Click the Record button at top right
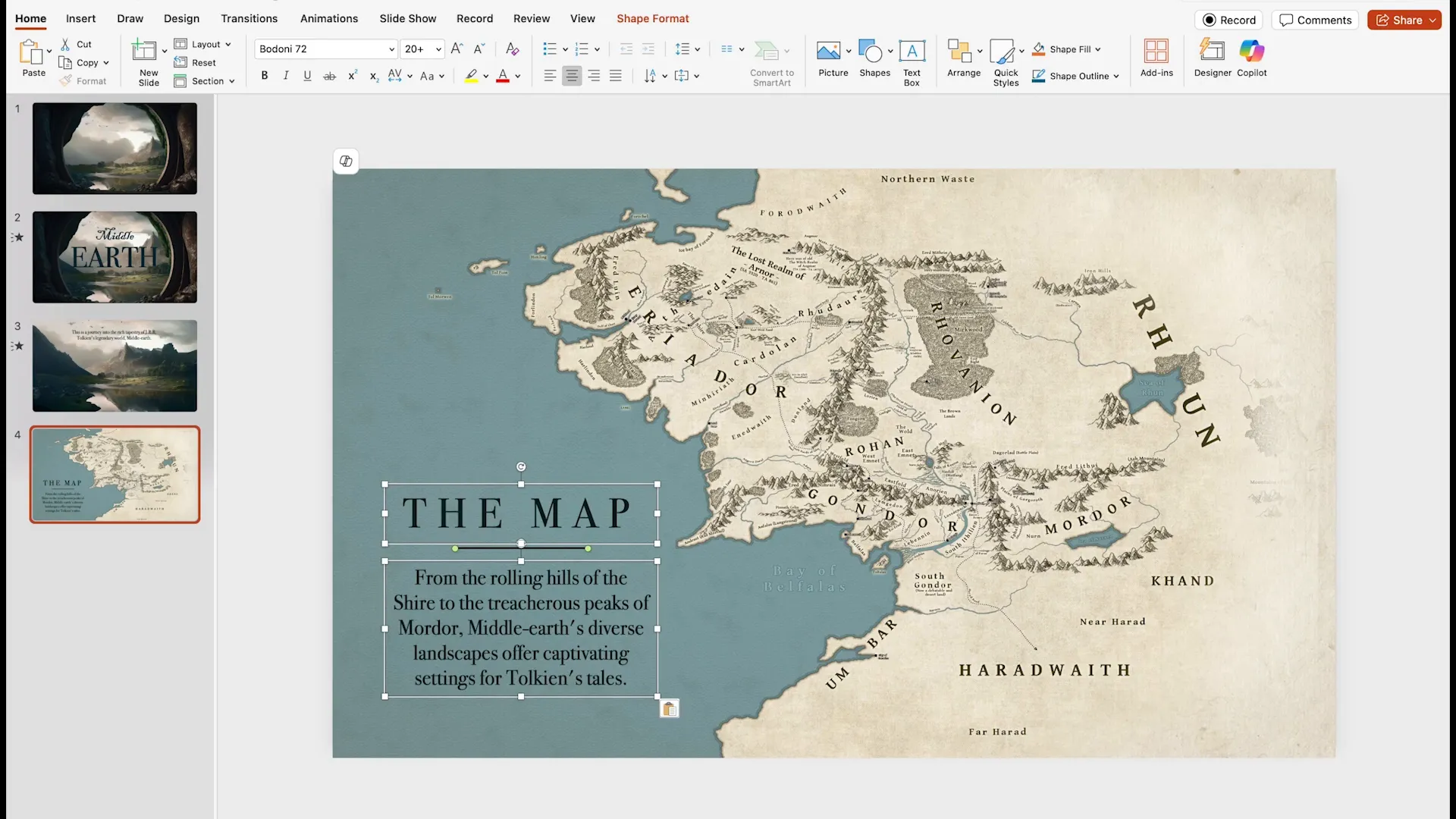 1228,20
